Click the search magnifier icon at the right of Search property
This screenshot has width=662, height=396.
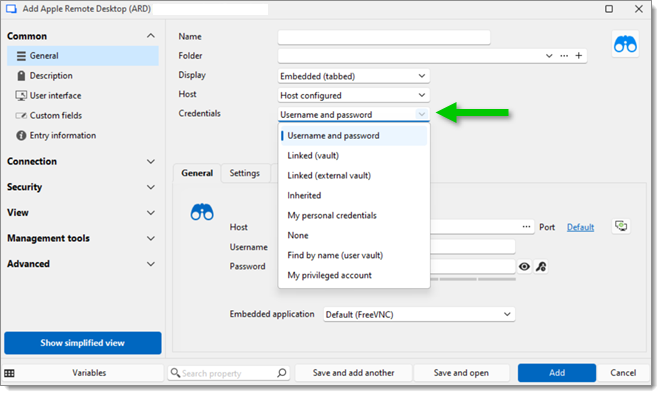282,373
